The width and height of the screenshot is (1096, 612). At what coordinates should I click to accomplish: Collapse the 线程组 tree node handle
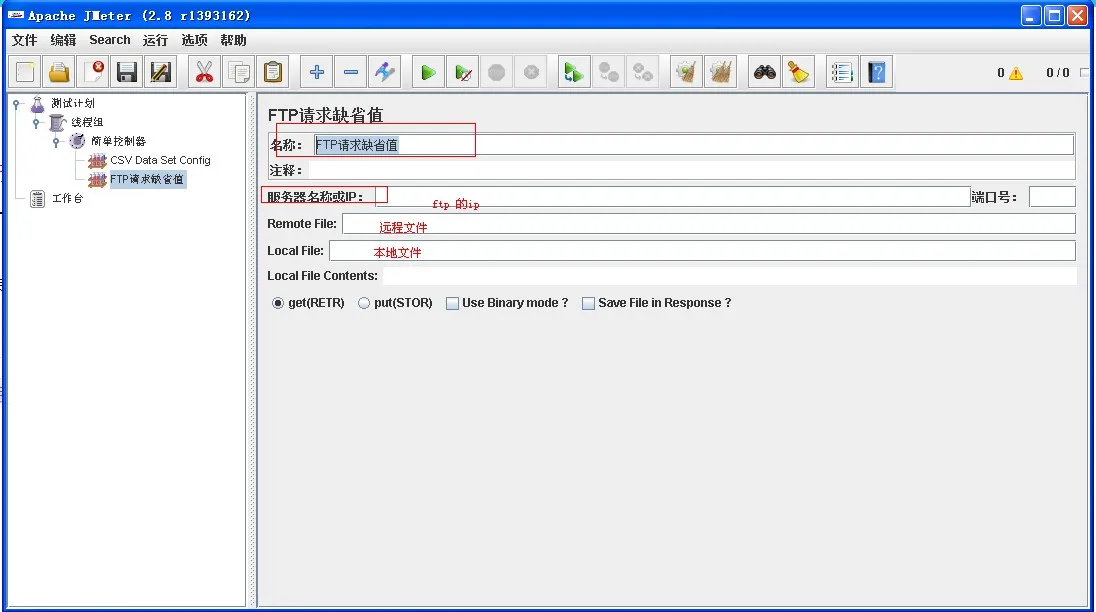[36, 123]
